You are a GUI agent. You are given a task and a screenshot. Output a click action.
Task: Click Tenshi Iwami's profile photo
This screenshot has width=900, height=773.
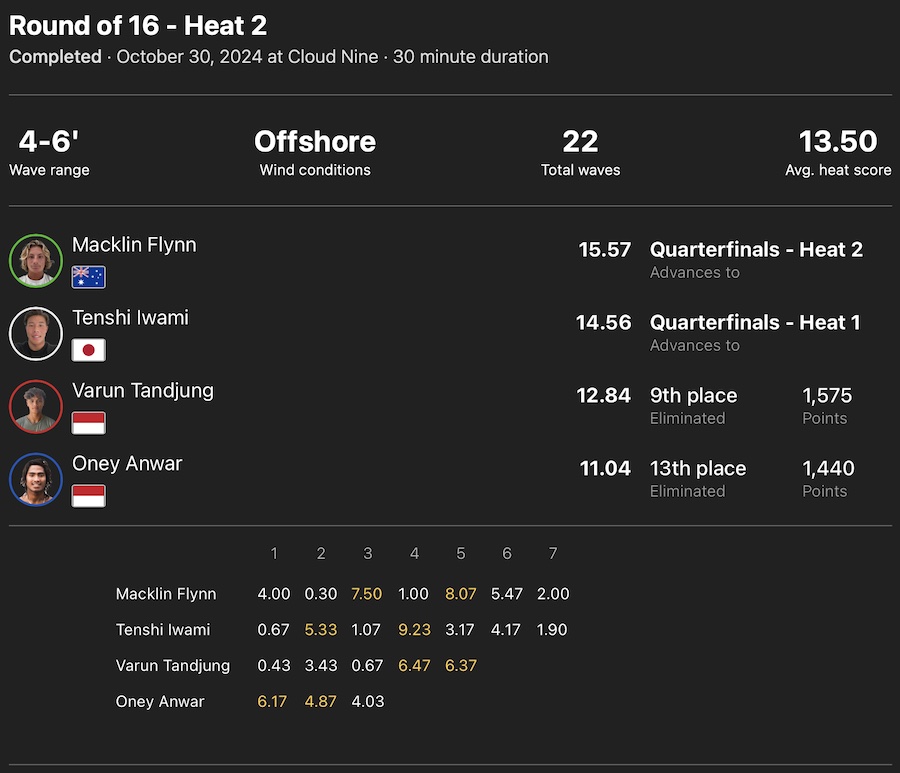pyautogui.click(x=36, y=333)
